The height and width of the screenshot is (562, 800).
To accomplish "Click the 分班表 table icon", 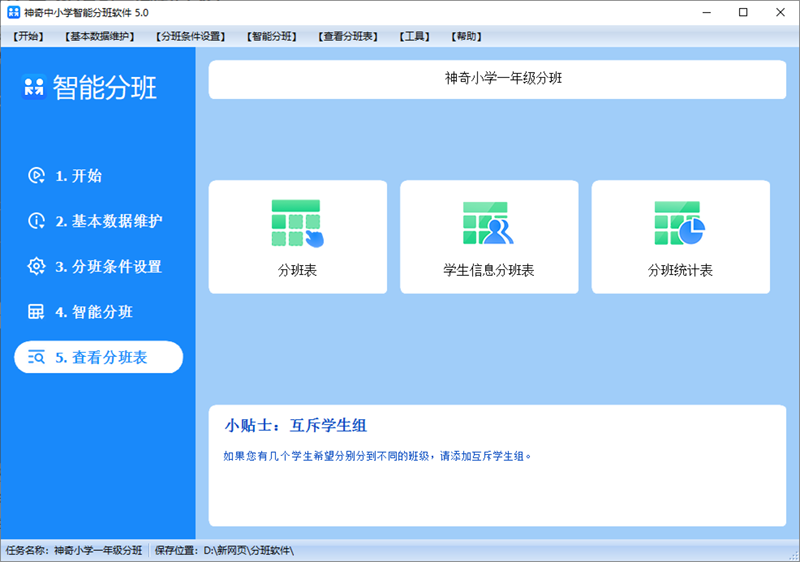I will tap(297, 223).
